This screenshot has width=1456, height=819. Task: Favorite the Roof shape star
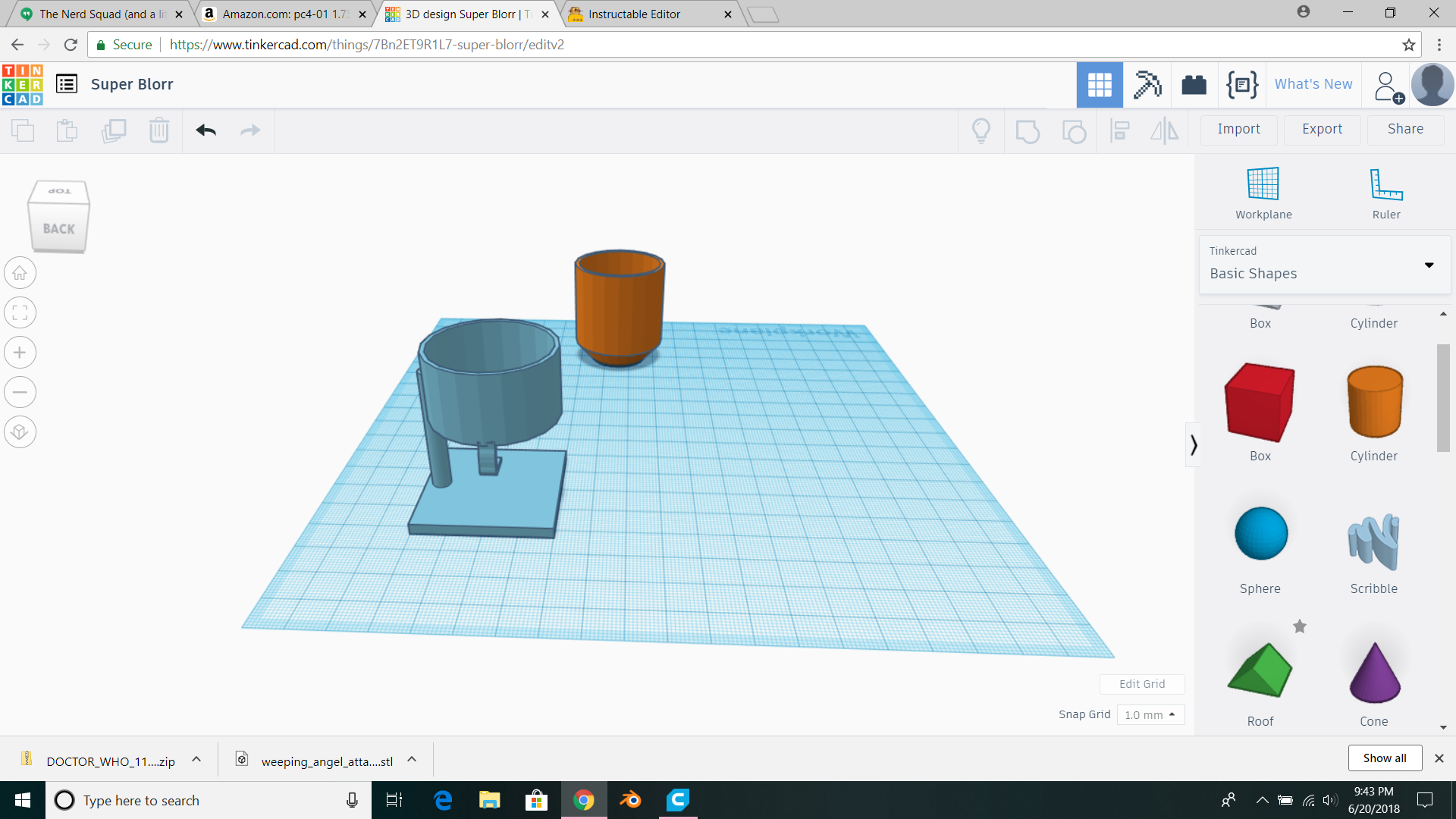(1300, 626)
